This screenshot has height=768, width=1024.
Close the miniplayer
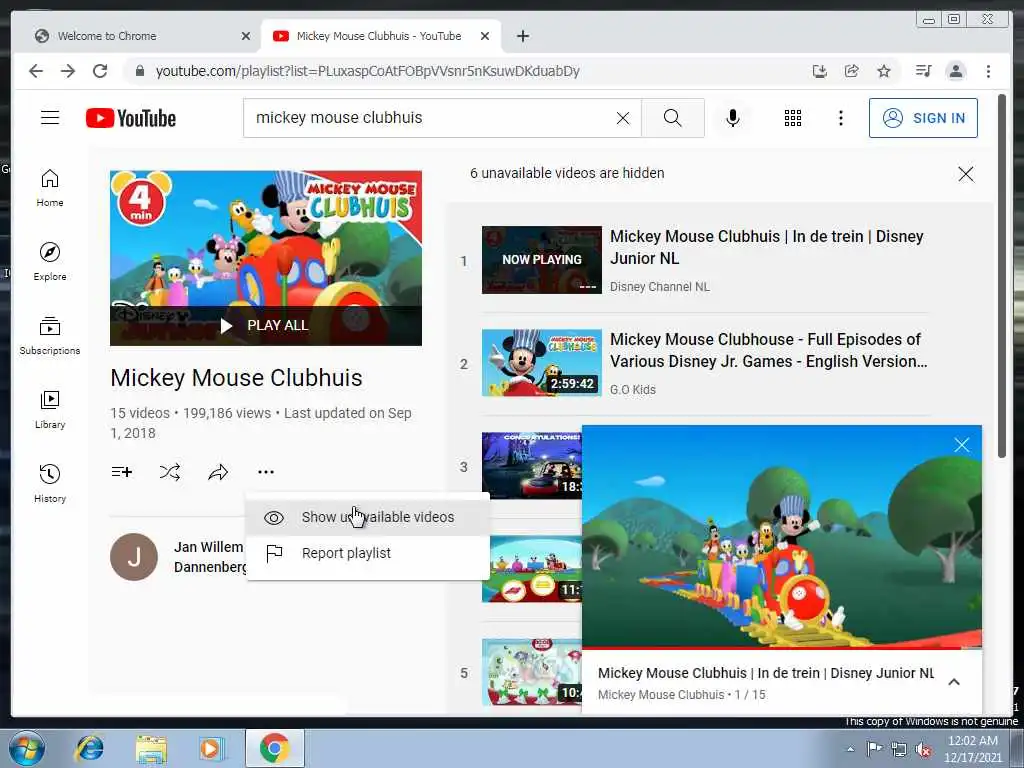click(x=961, y=445)
